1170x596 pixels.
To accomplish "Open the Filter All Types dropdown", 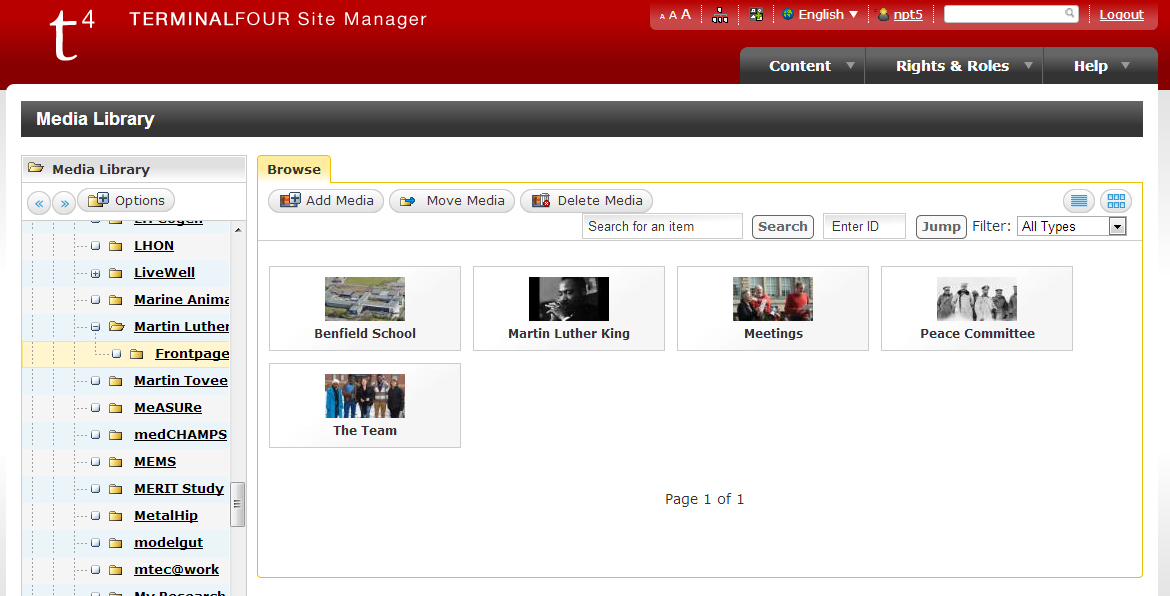I will [1071, 227].
